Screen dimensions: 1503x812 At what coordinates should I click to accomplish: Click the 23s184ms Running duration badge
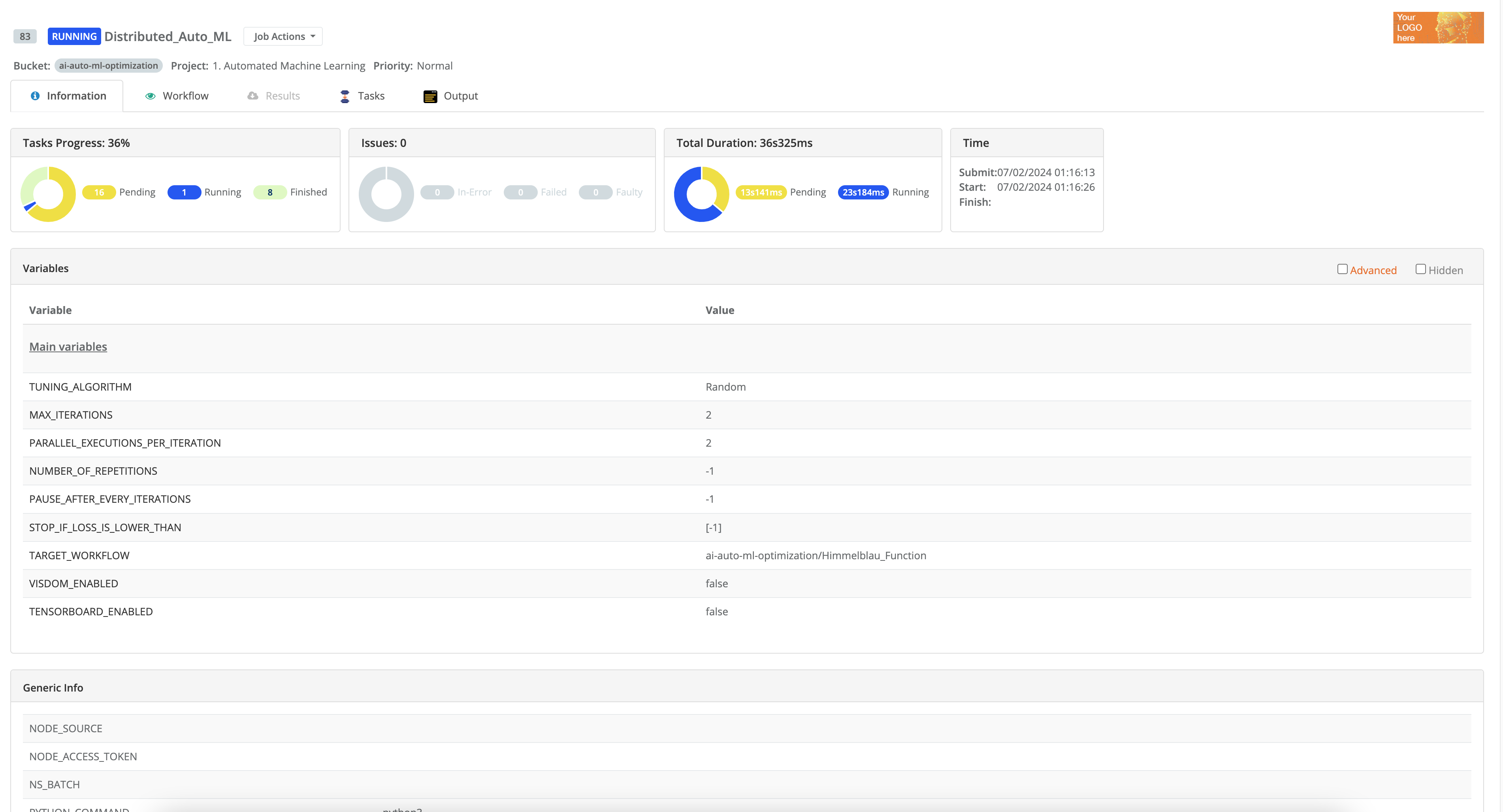click(x=864, y=192)
